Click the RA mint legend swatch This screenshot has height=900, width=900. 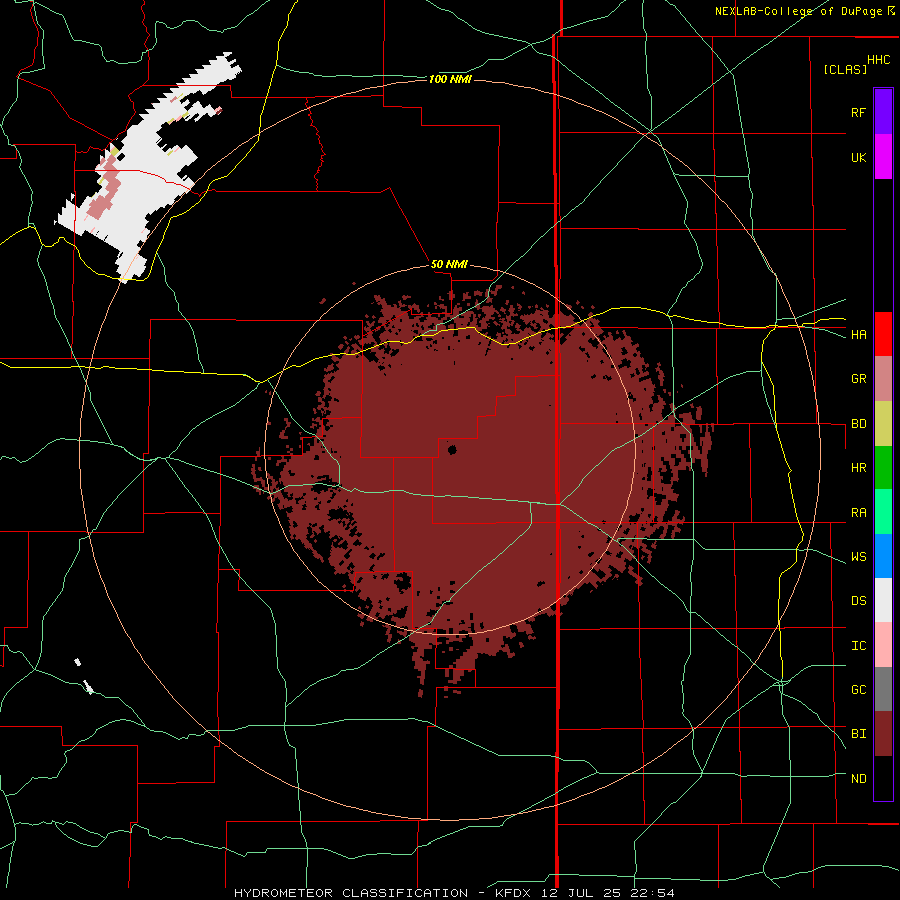883,512
